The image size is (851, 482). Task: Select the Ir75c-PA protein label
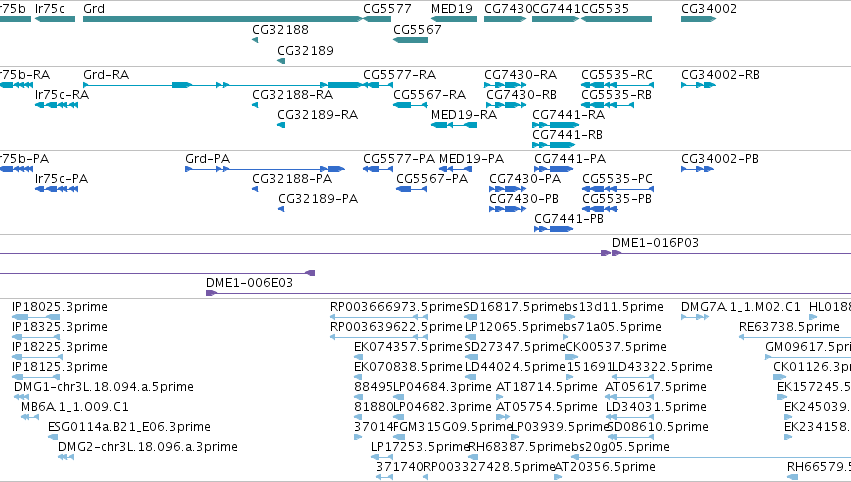[x=61, y=179]
